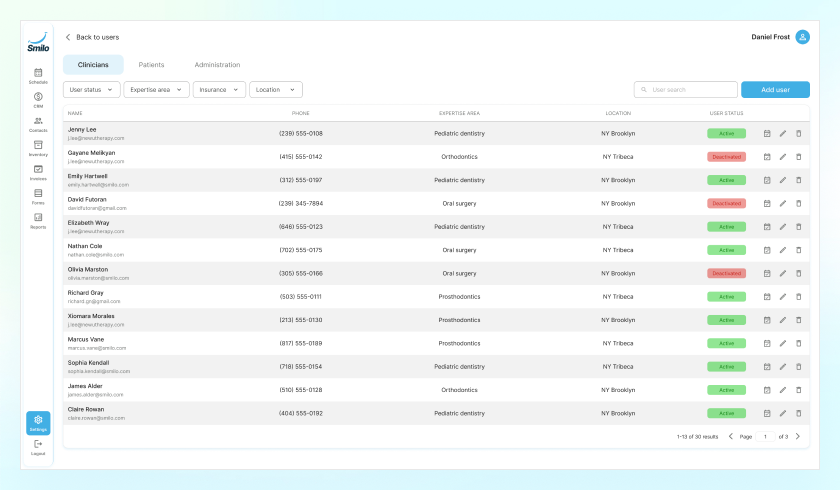The height and width of the screenshot is (490, 840).
Task: Click Deactivated badge for David Futoran
Action: coord(726,203)
